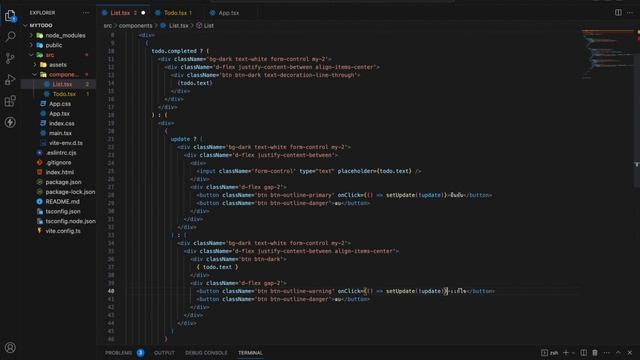Click the src breadcrumb
640x360 pixels.
click(107, 25)
